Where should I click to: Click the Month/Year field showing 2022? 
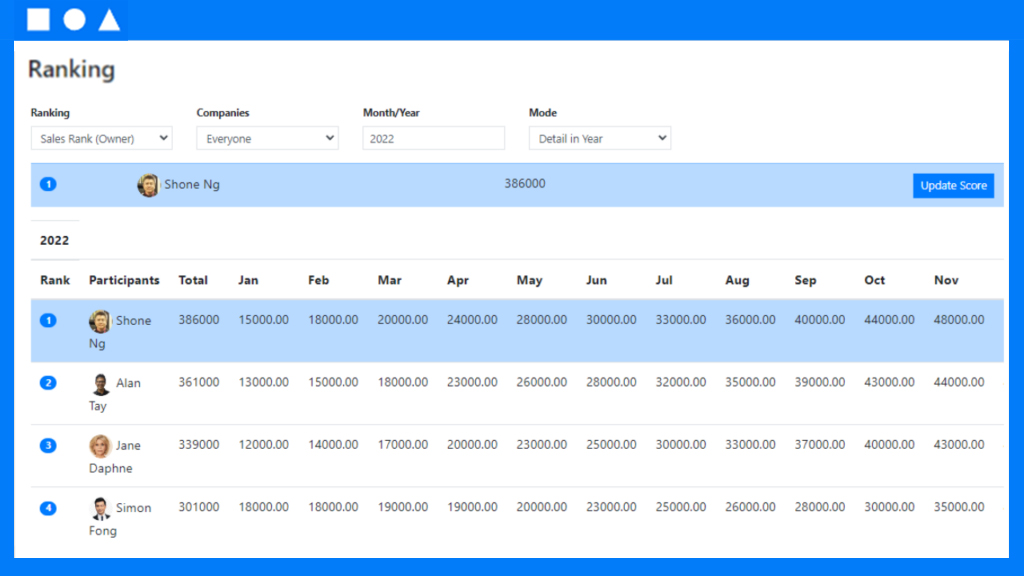tap(433, 138)
